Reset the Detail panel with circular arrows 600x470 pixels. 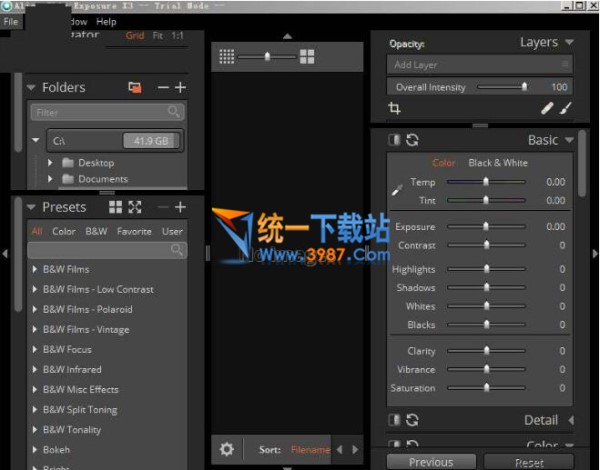point(412,420)
